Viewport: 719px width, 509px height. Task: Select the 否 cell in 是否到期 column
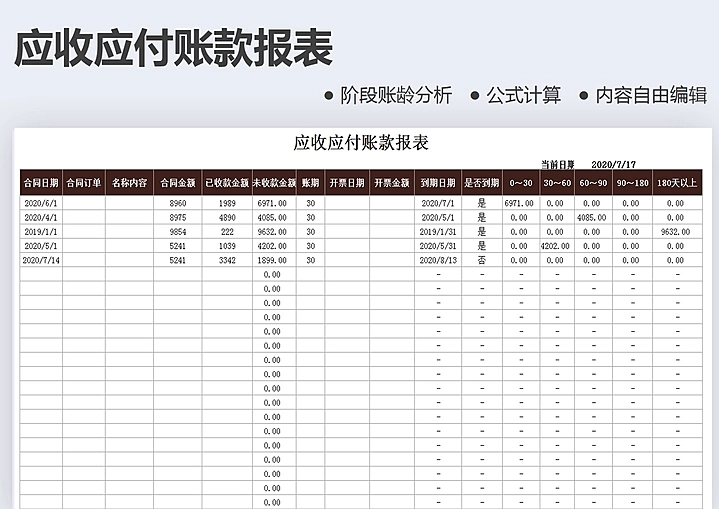[x=481, y=260]
